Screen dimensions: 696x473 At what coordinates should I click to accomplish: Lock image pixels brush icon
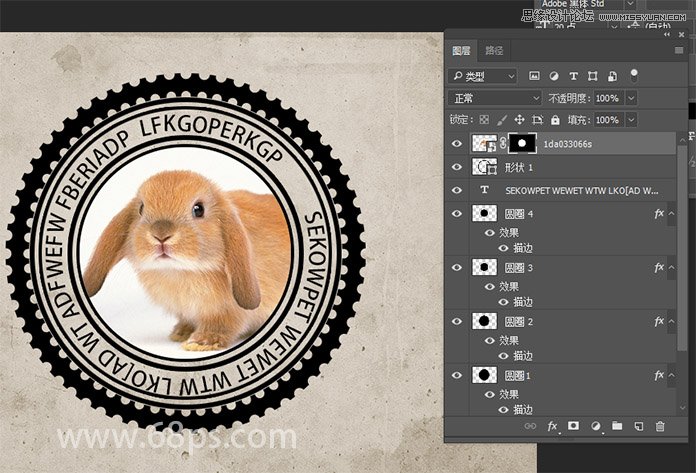point(502,119)
